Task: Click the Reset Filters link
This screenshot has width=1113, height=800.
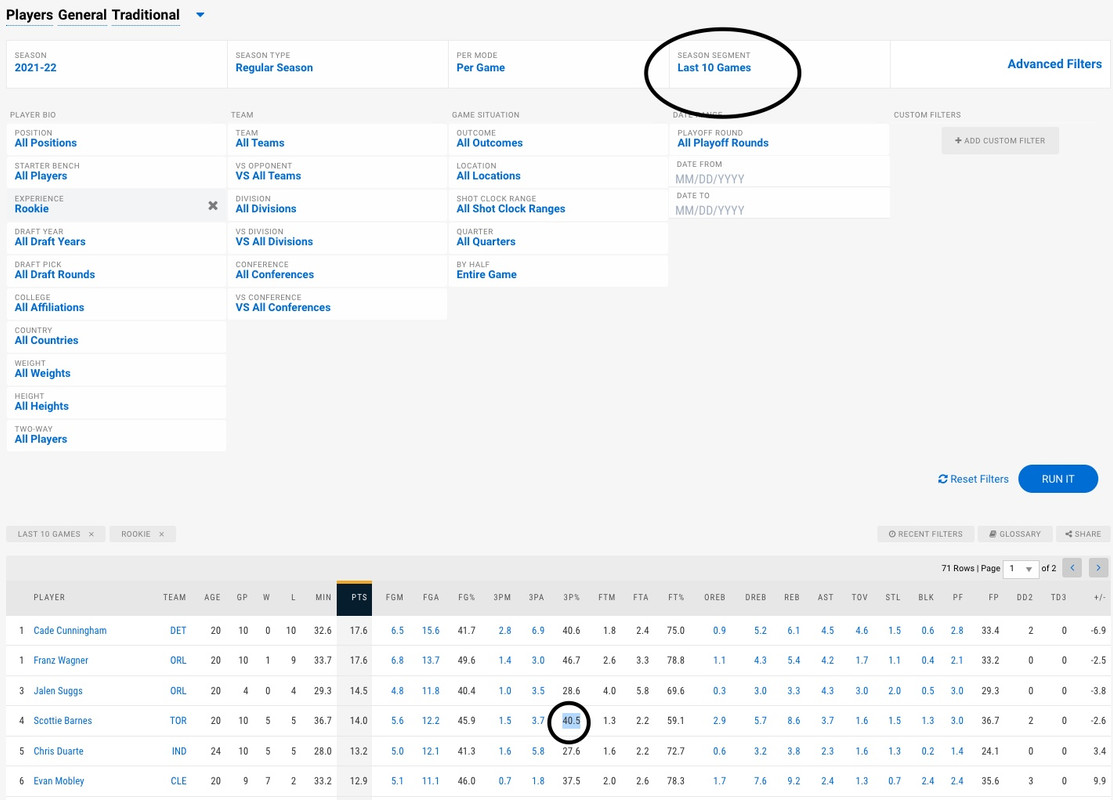Action: pos(973,479)
